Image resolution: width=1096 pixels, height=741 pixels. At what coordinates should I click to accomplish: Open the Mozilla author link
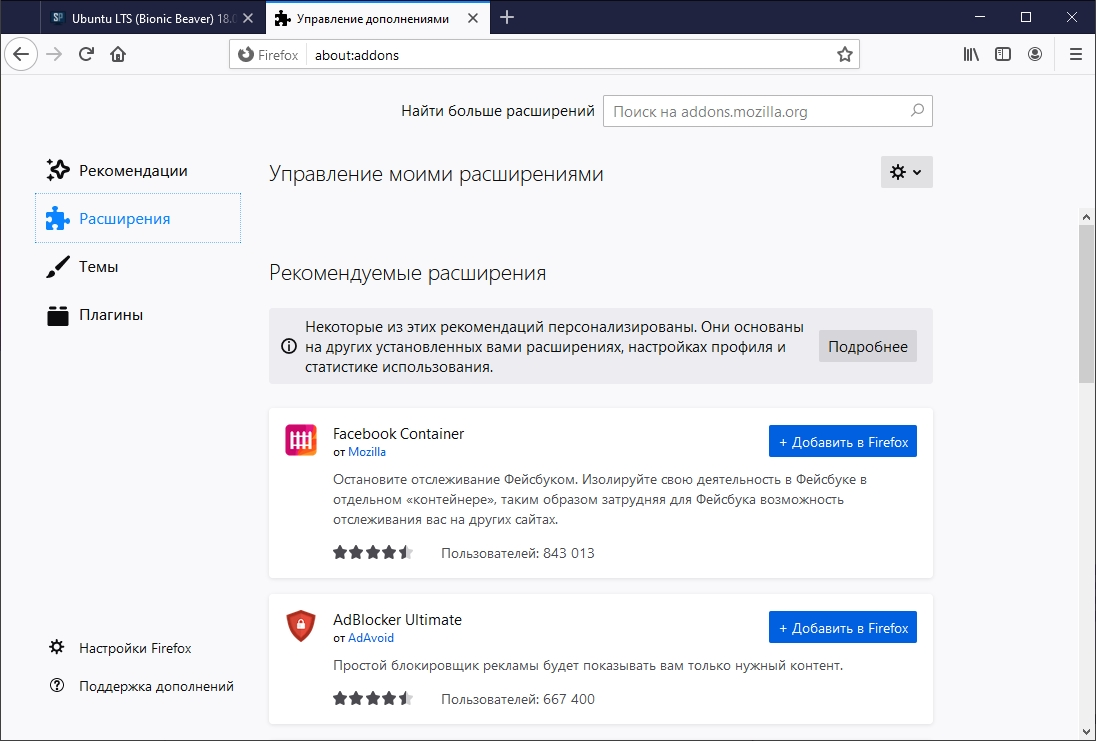367,452
